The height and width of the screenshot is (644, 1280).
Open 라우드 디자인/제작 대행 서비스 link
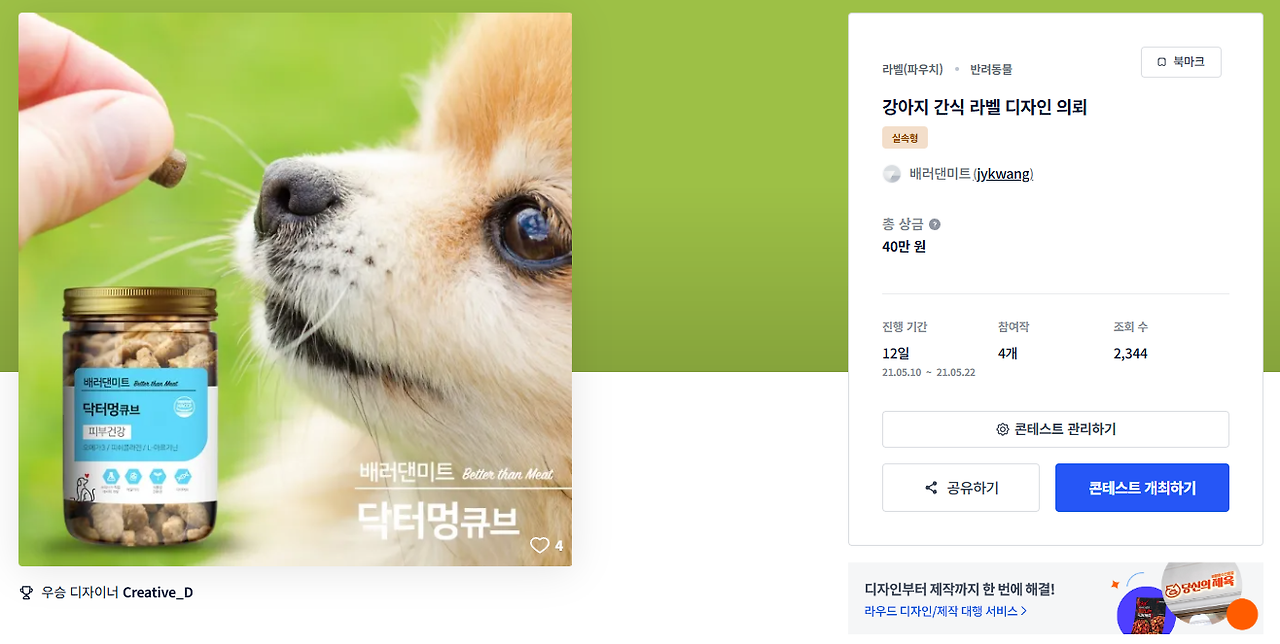(941, 611)
